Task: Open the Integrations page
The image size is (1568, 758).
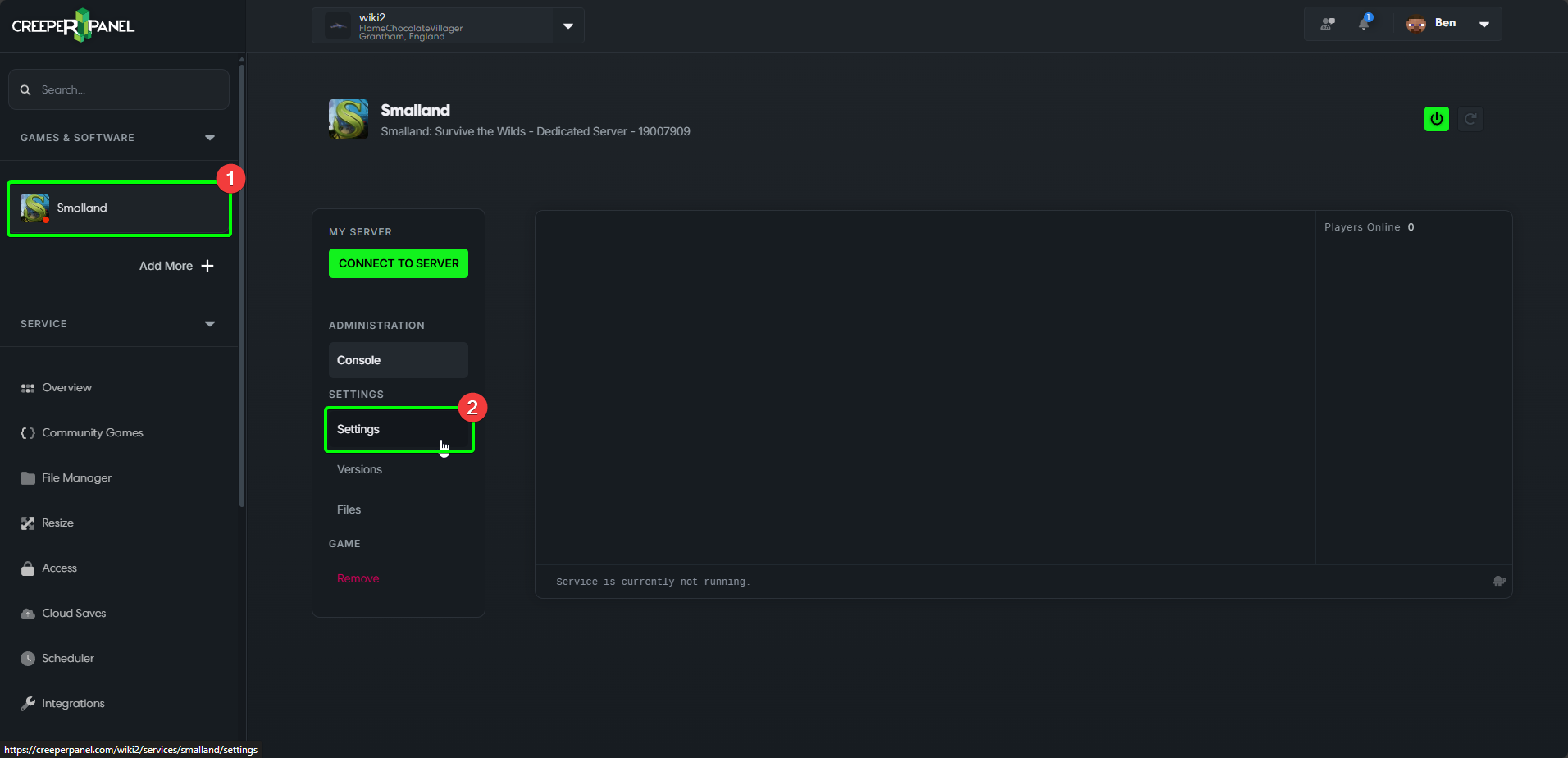Action: [x=73, y=704]
